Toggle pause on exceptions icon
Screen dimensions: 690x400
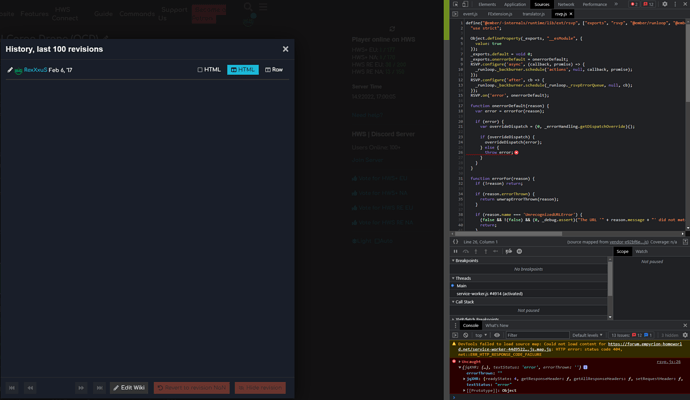(519, 252)
